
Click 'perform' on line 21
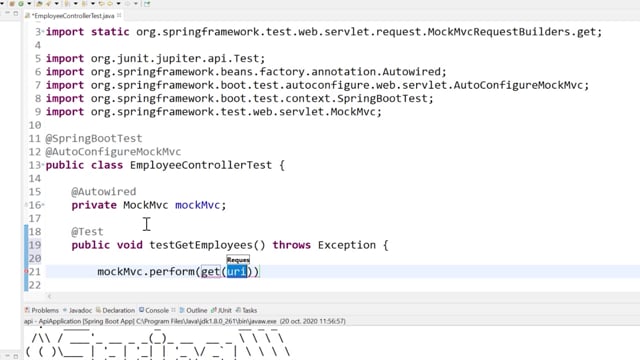click(x=171, y=272)
